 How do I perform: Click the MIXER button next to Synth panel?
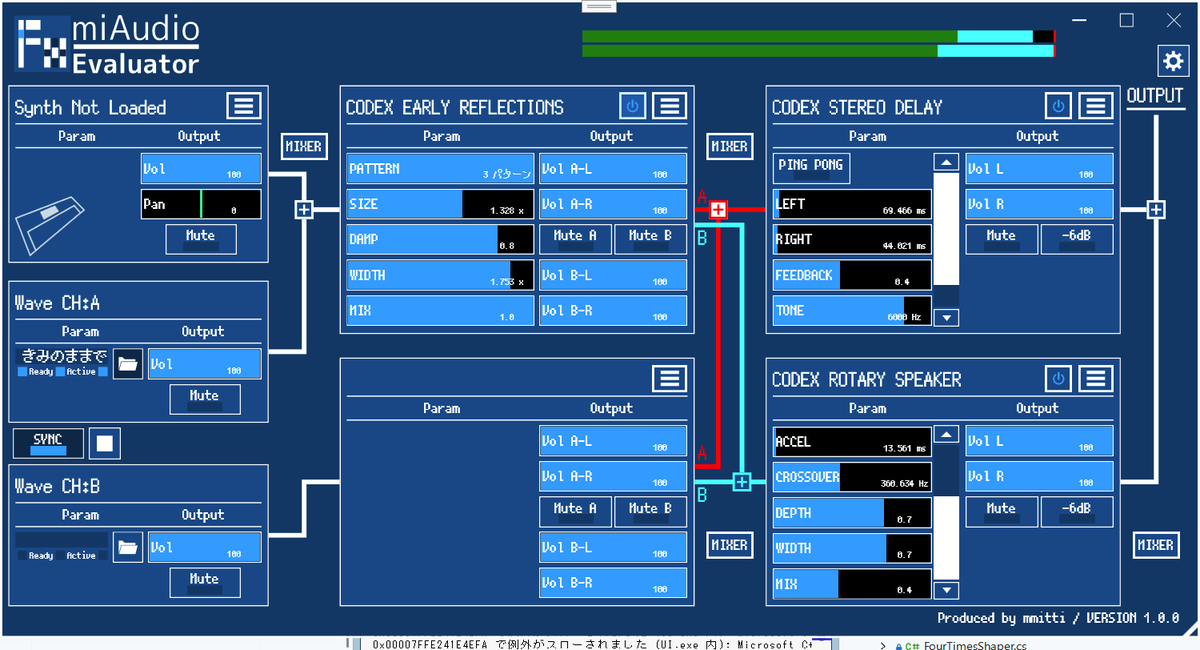tap(303, 147)
